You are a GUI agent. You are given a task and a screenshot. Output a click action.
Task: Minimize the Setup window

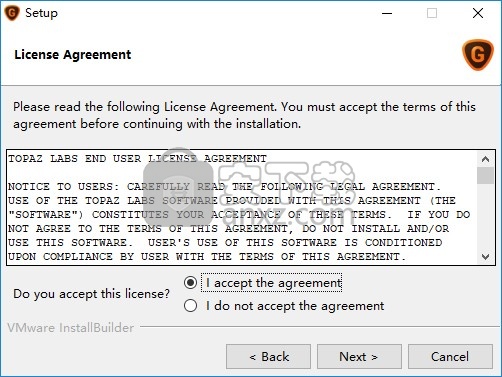[x=387, y=13]
